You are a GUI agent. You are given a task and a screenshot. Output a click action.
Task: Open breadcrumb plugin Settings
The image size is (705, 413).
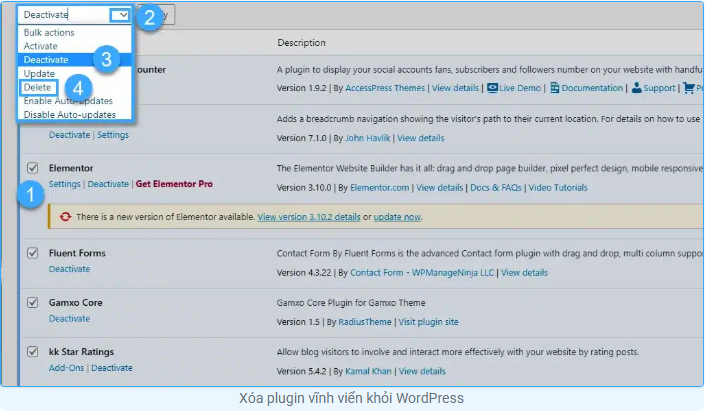tap(113, 135)
